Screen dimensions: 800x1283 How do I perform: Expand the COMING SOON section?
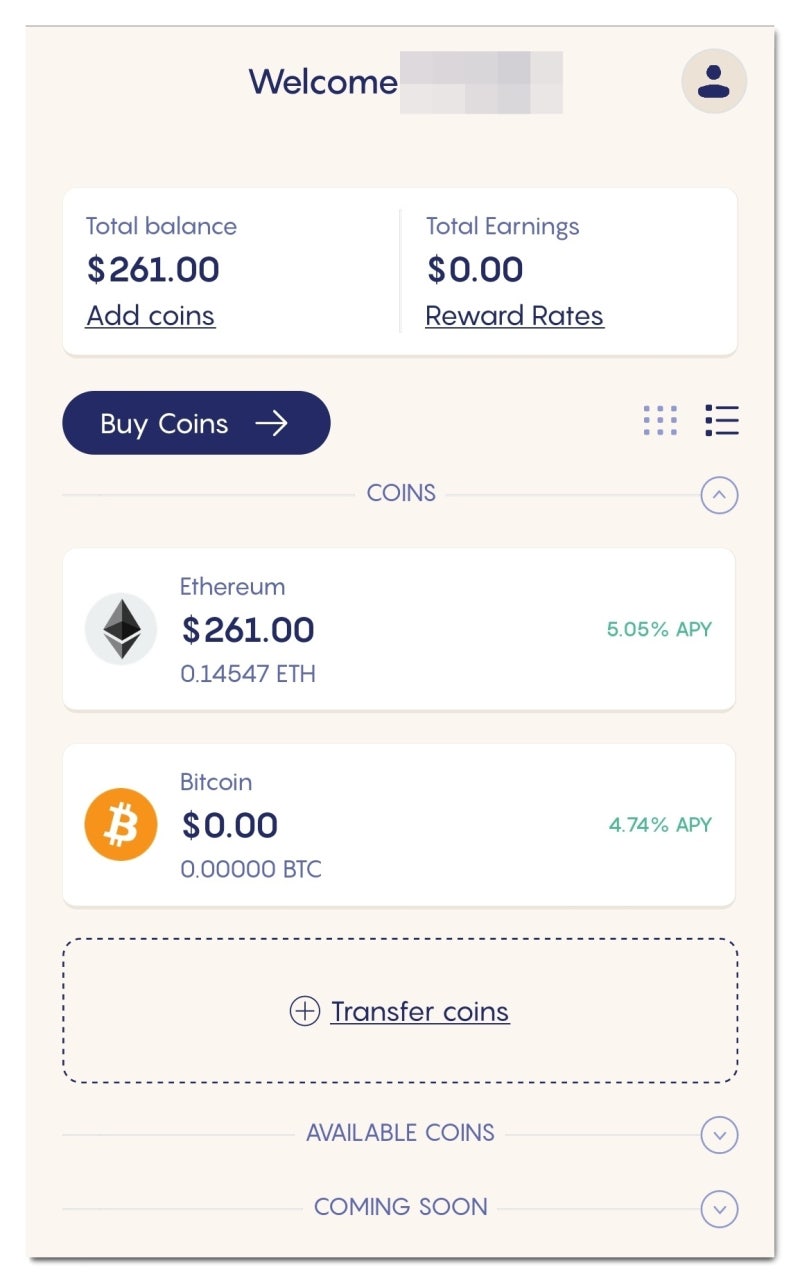tap(719, 1208)
